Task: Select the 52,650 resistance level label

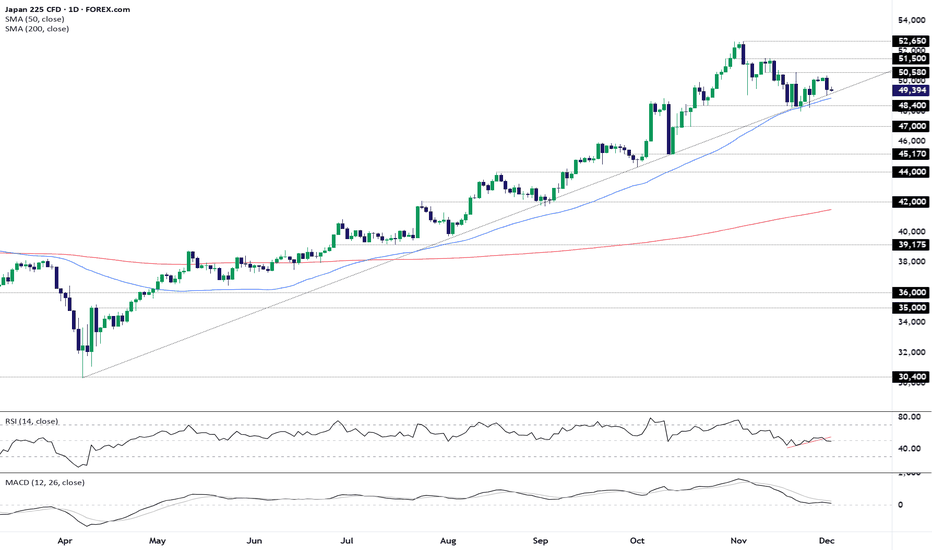Action: click(x=912, y=42)
